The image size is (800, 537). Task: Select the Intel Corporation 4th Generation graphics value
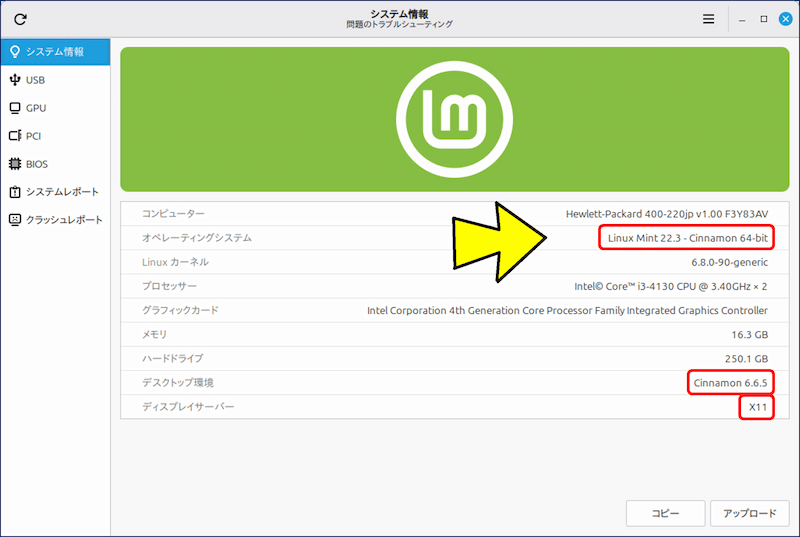[567, 311]
